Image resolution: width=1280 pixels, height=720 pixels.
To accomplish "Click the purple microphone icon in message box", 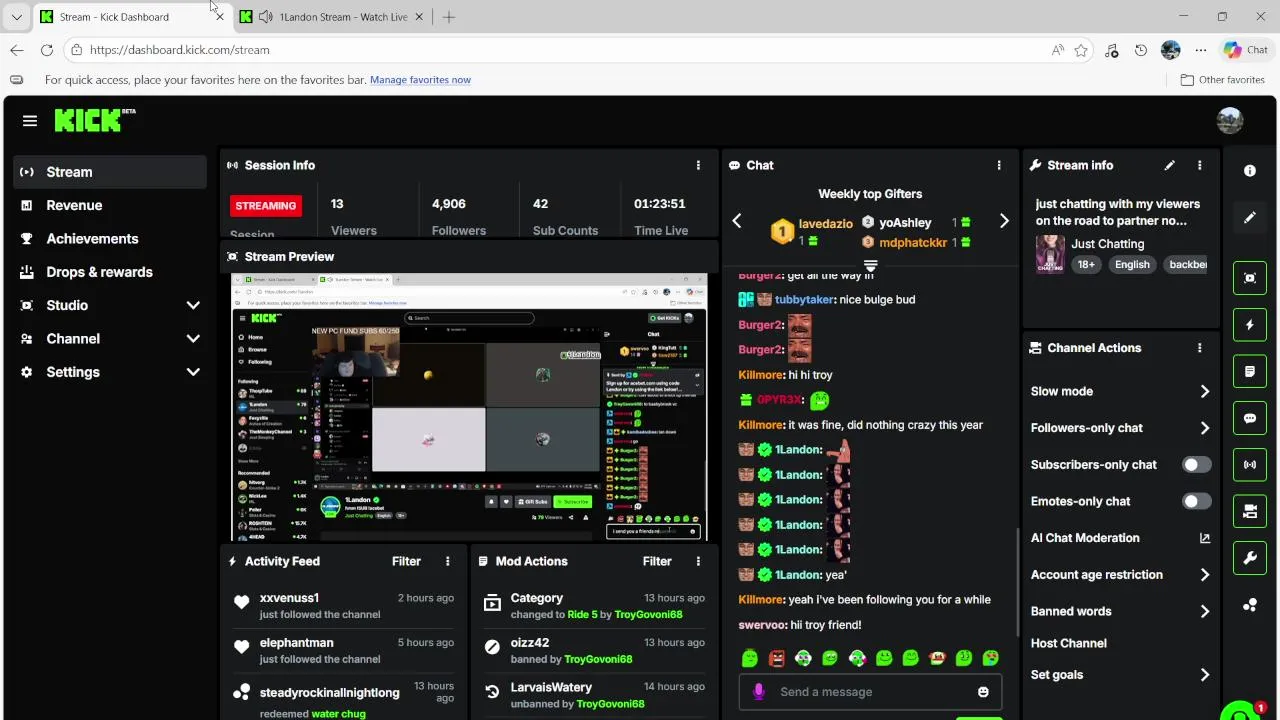I will click(x=758, y=692).
